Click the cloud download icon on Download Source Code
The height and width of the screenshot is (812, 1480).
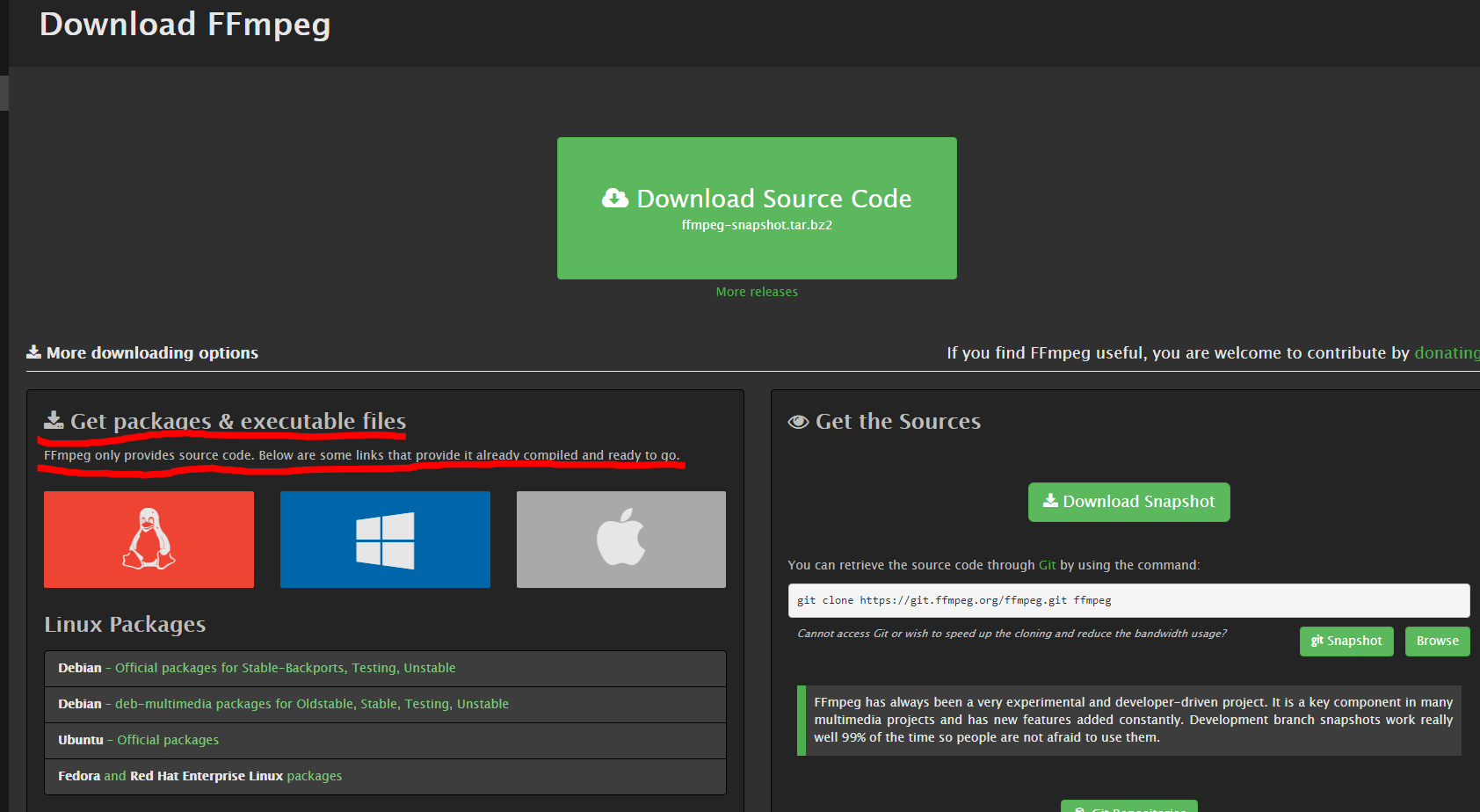pyautogui.click(x=613, y=199)
